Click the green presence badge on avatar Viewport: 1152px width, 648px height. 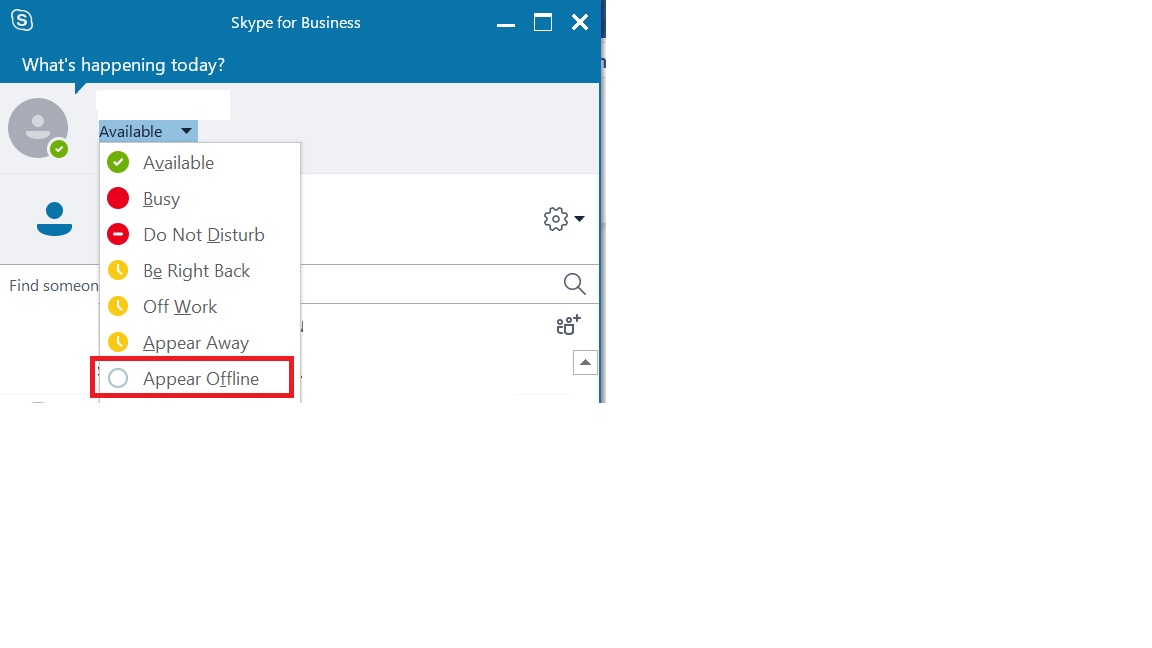[x=59, y=149]
